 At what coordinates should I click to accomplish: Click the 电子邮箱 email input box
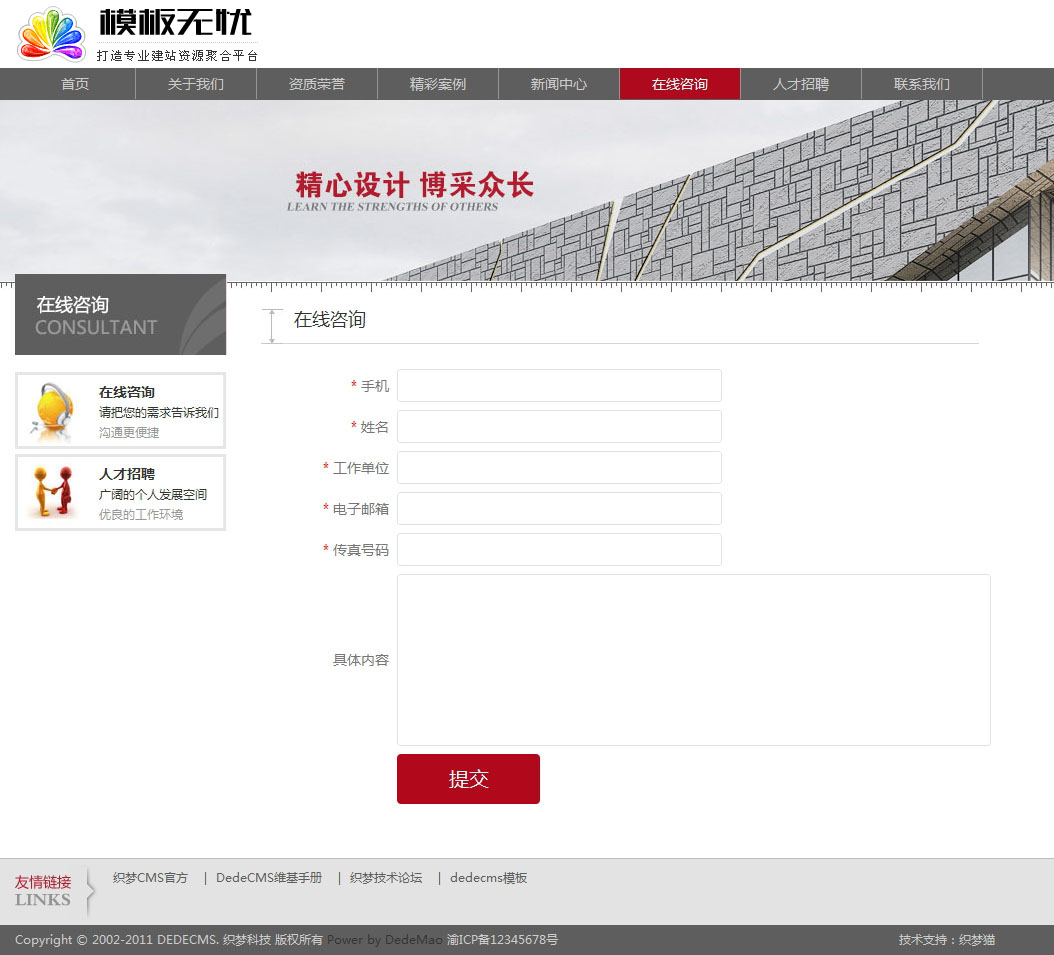pos(559,509)
